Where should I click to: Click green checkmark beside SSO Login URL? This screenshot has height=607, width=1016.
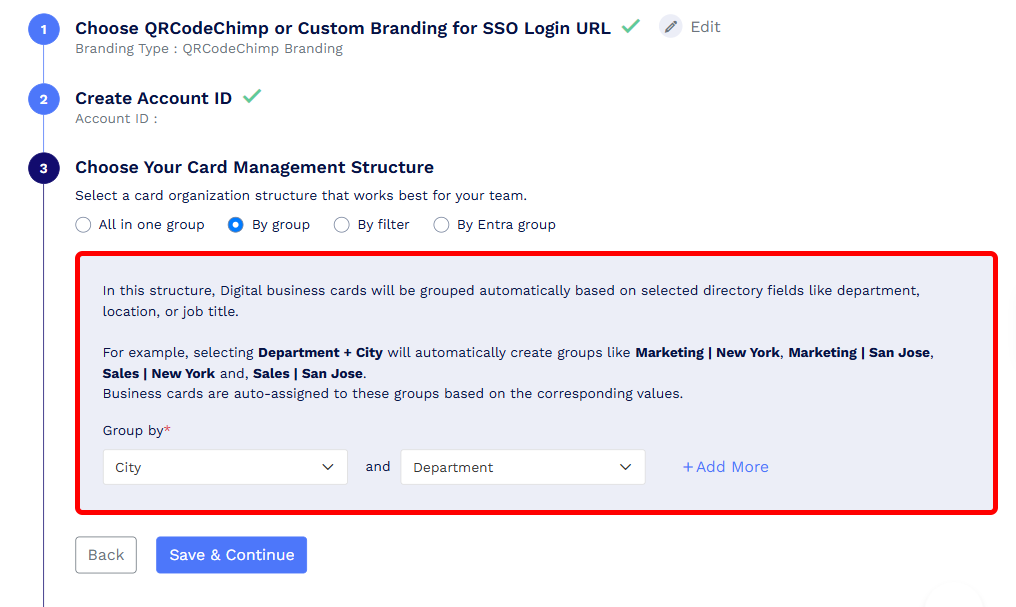[630, 27]
